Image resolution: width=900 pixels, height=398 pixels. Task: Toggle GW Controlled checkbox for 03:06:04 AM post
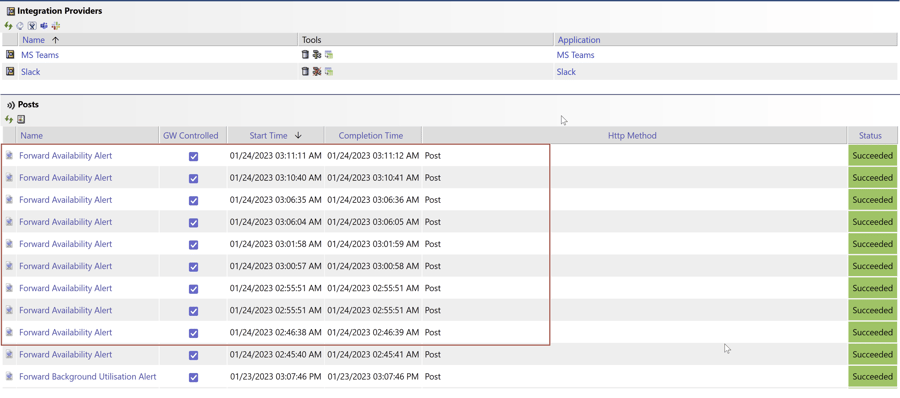(x=193, y=223)
